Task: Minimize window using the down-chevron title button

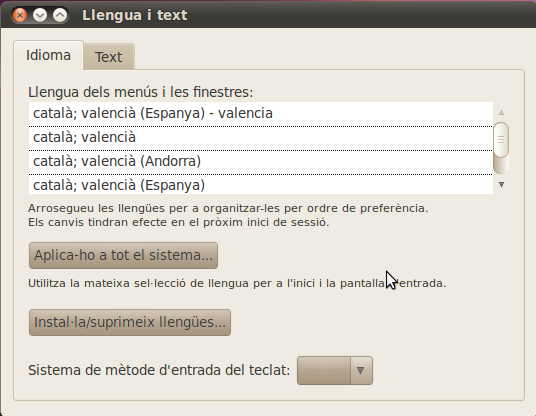Action: click(x=40, y=15)
